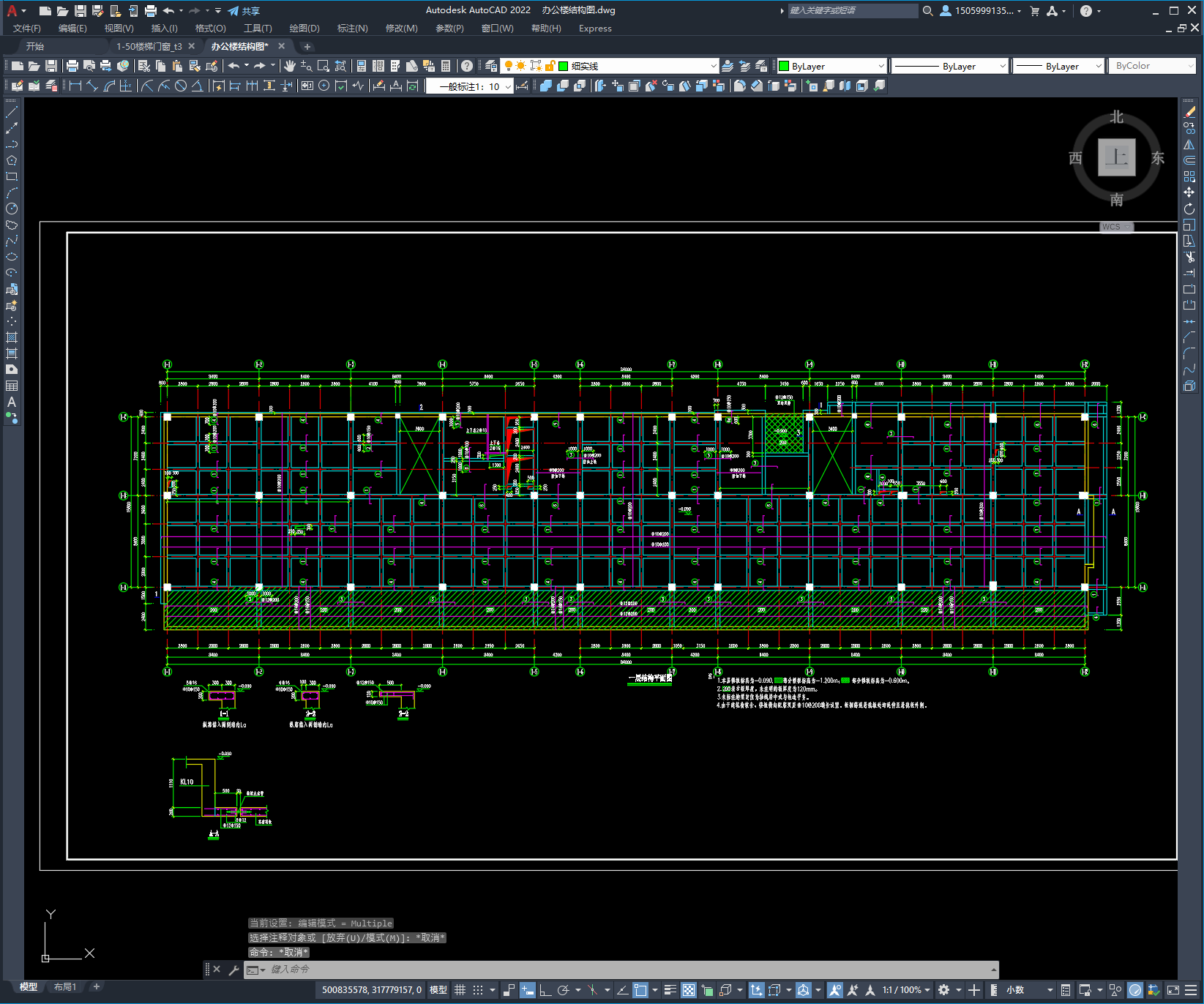Select the Circle draw tool
The width and height of the screenshot is (1204, 1004).
[x=12, y=209]
